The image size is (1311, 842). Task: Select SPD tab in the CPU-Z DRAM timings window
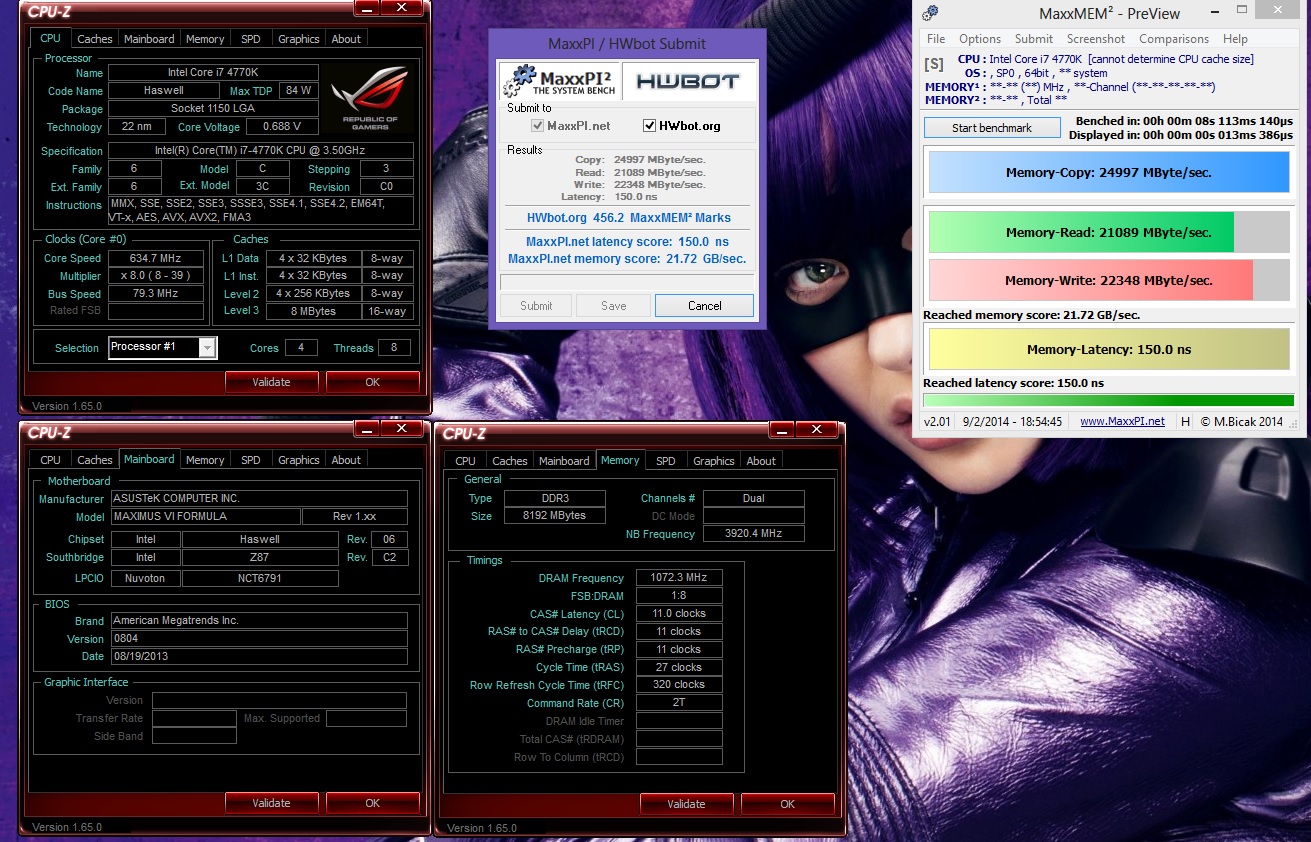pos(666,461)
